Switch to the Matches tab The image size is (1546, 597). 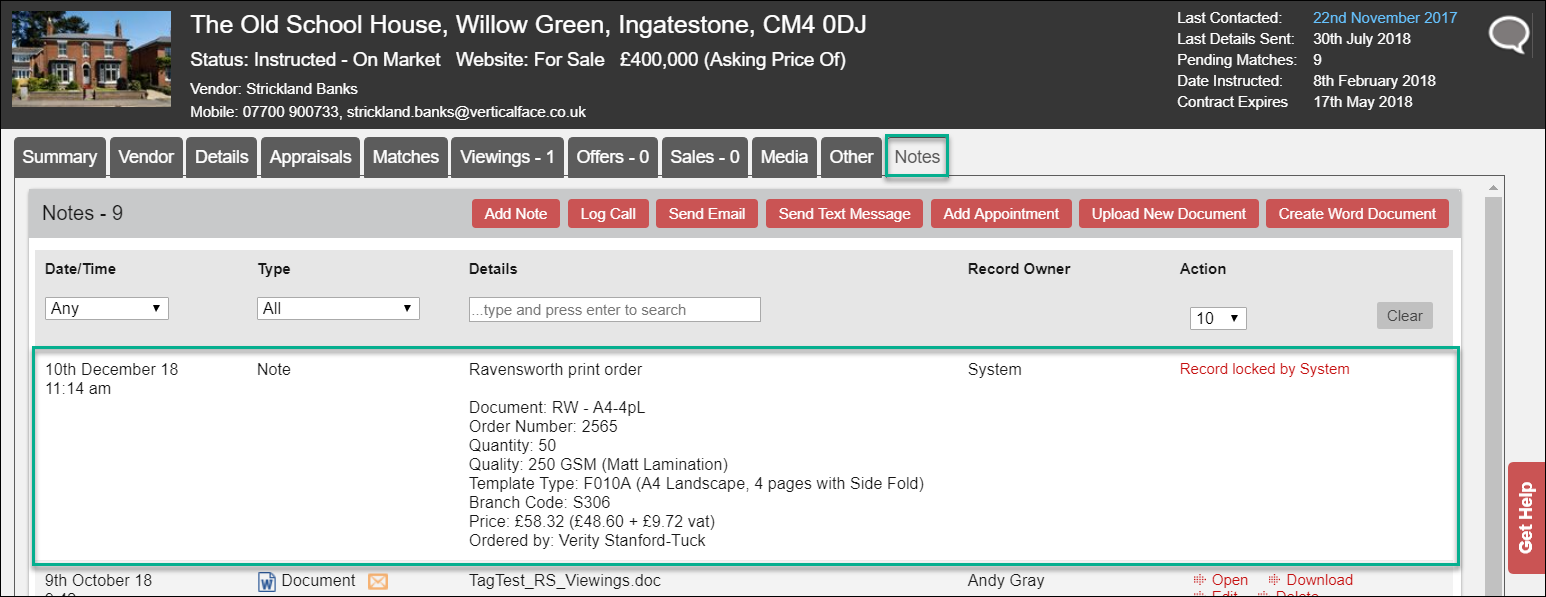point(406,157)
